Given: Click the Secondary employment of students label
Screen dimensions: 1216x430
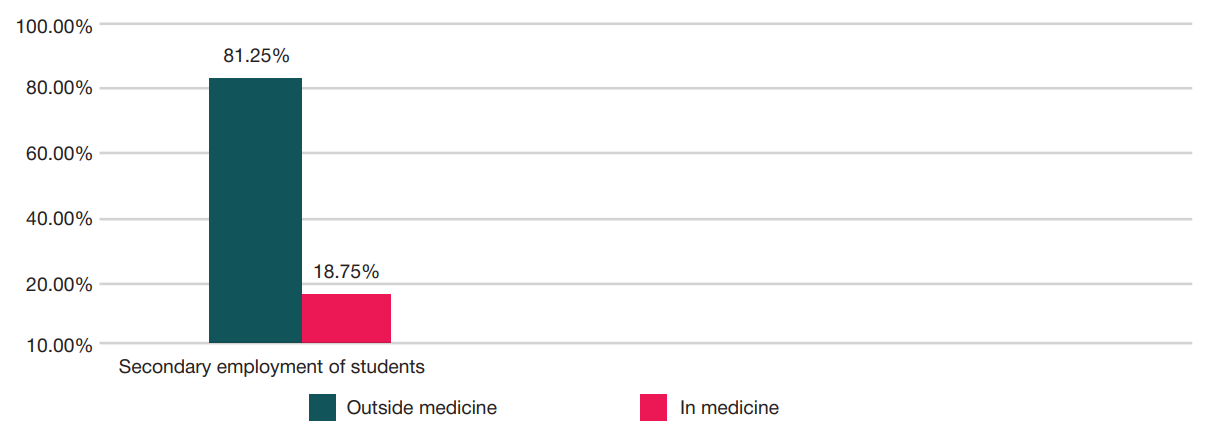Looking at the screenshot, I should [x=272, y=367].
